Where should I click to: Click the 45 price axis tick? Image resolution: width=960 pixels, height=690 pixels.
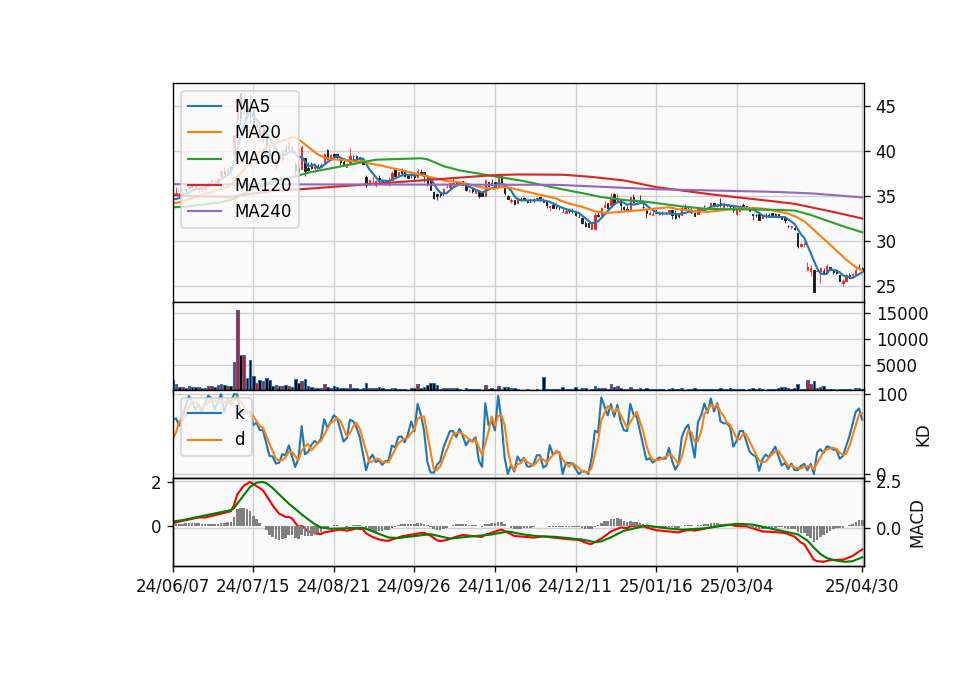tap(885, 107)
